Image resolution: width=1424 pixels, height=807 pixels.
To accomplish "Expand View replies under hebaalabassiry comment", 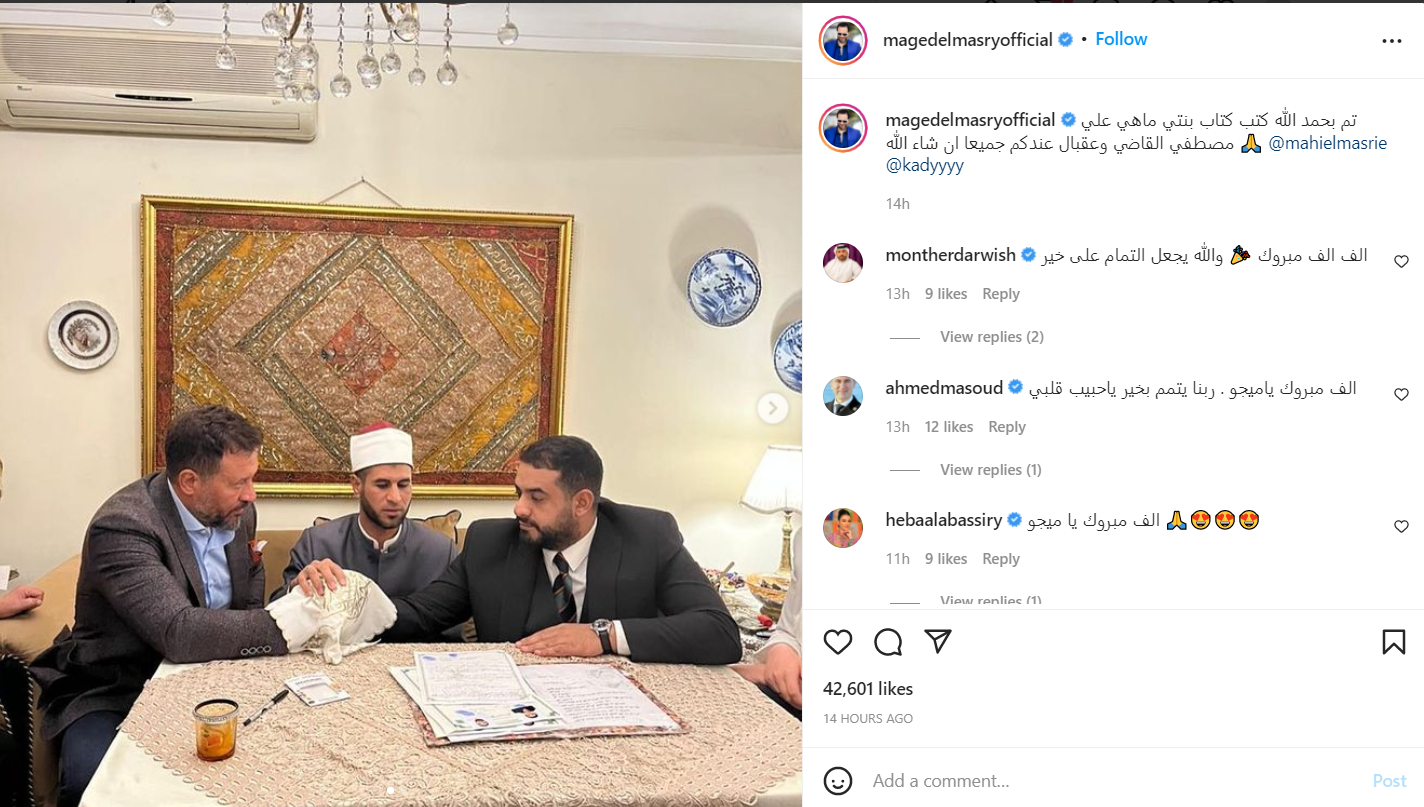I will pos(990,601).
